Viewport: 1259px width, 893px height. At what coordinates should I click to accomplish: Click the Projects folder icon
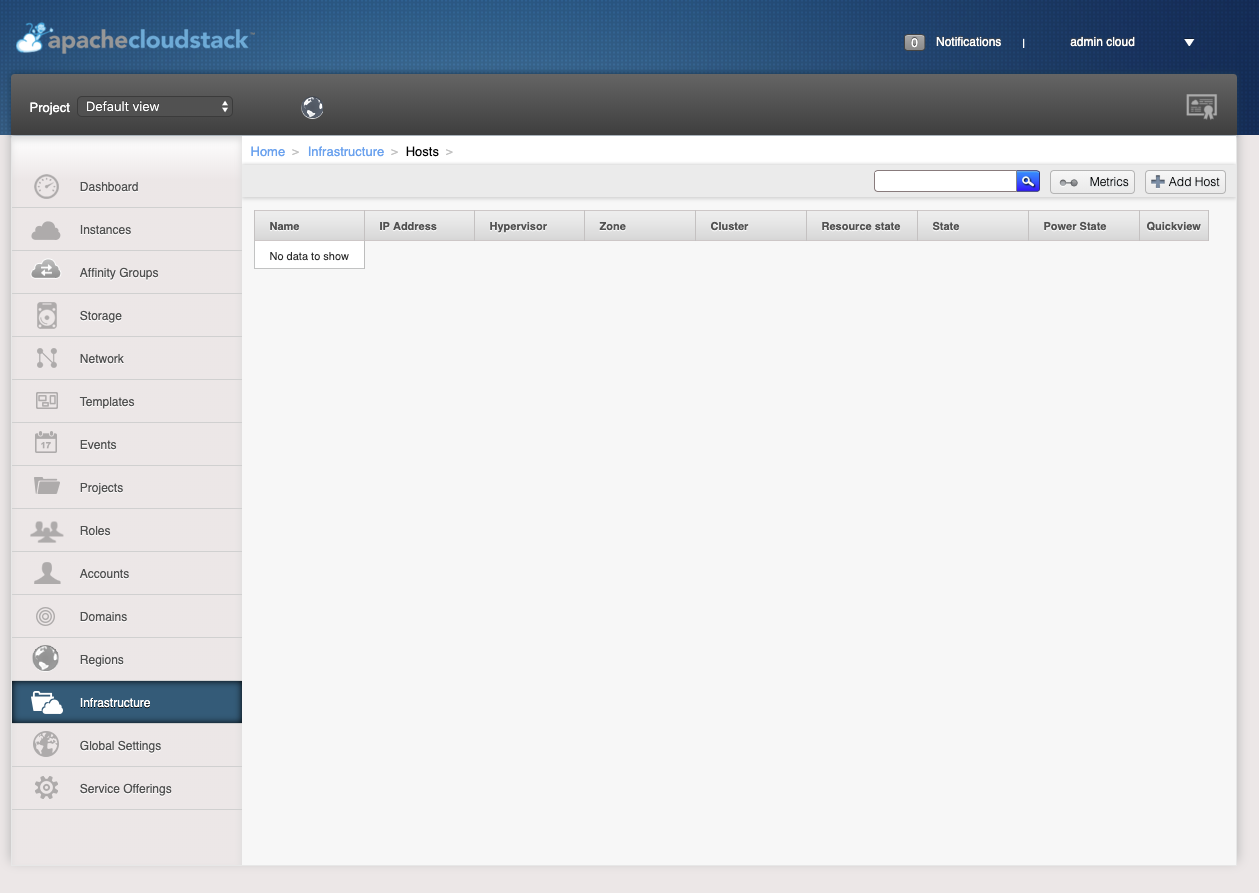pos(46,487)
